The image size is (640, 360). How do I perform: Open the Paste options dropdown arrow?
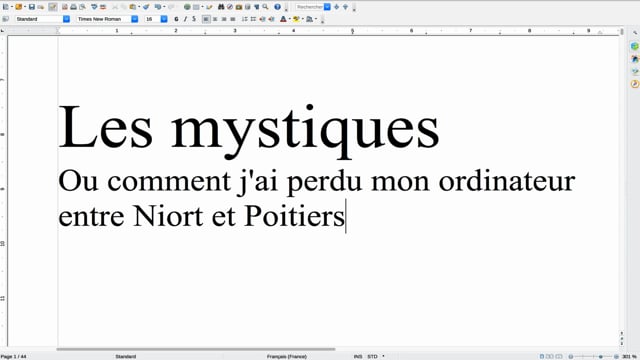point(139,7)
